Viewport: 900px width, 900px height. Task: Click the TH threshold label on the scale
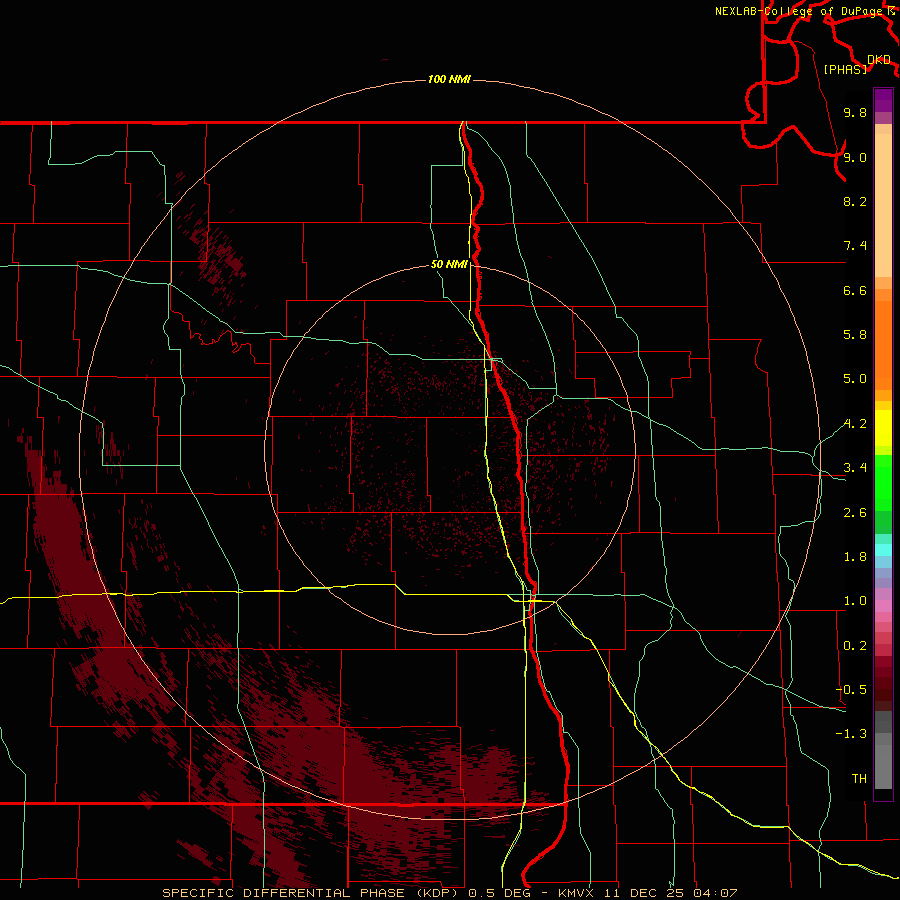click(x=859, y=779)
